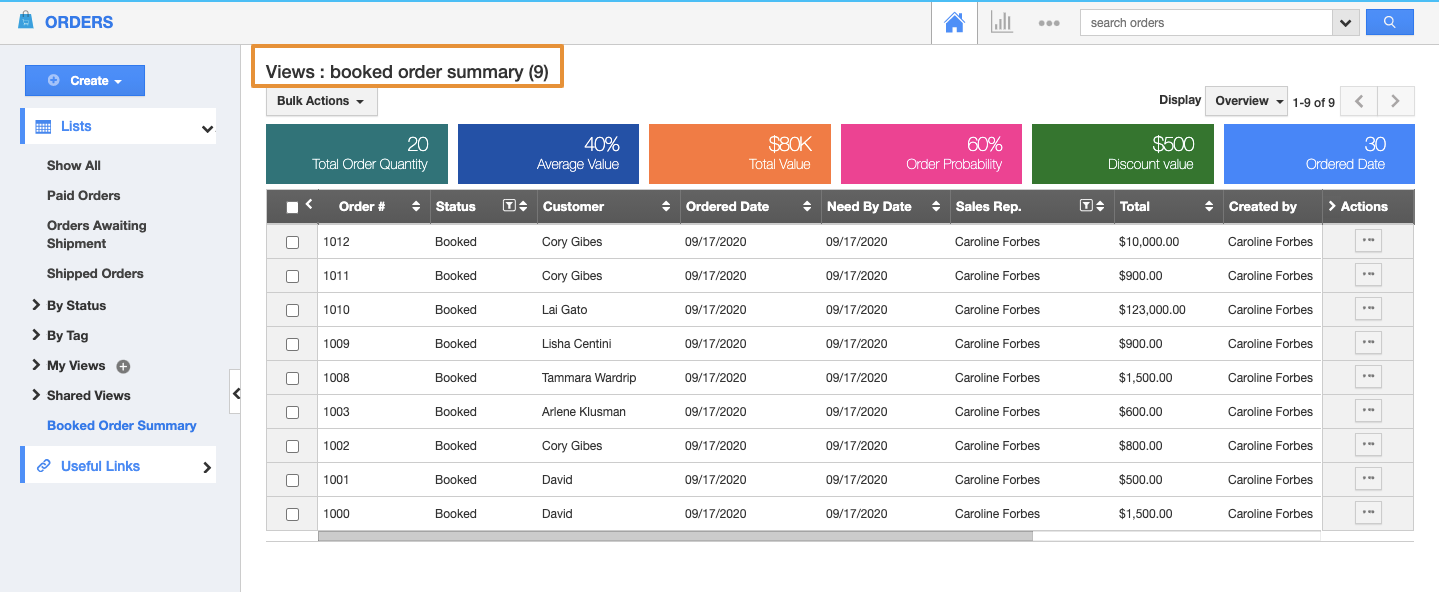Go to next page of results
This screenshot has height=592, width=1439.
tap(1395, 101)
